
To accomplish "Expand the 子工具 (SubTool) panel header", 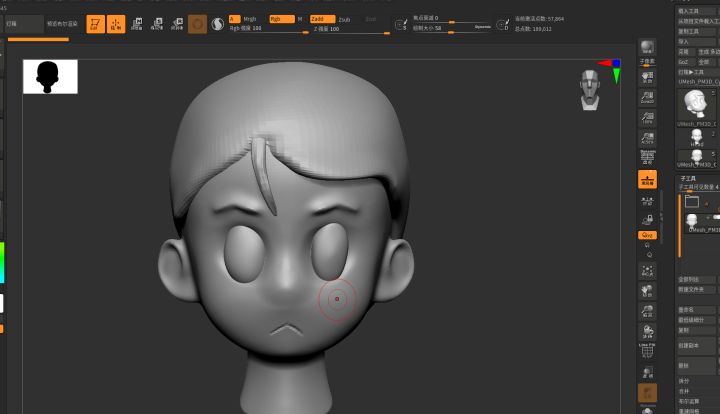I will pos(686,178).
